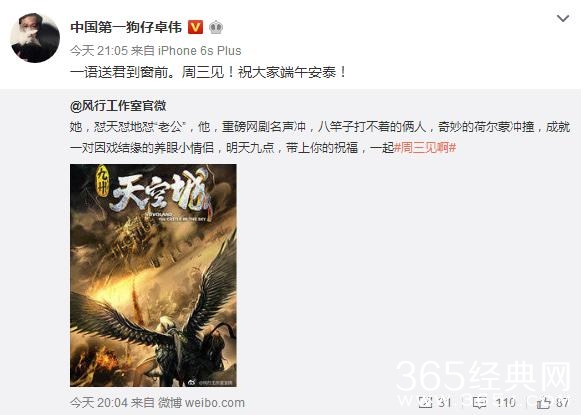
Task: Click the repost count 31
Action: point(444,402)
